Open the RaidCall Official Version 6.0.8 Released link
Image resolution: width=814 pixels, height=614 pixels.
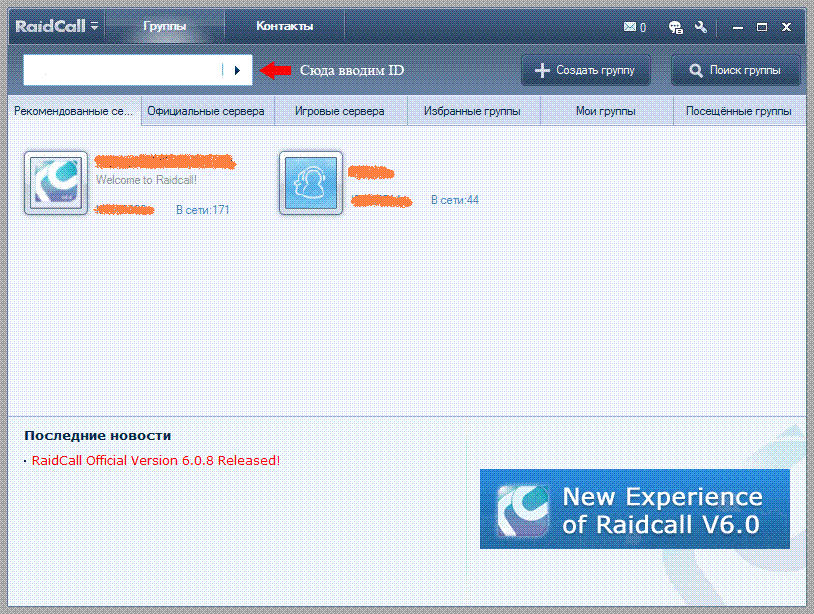point(156,460)
